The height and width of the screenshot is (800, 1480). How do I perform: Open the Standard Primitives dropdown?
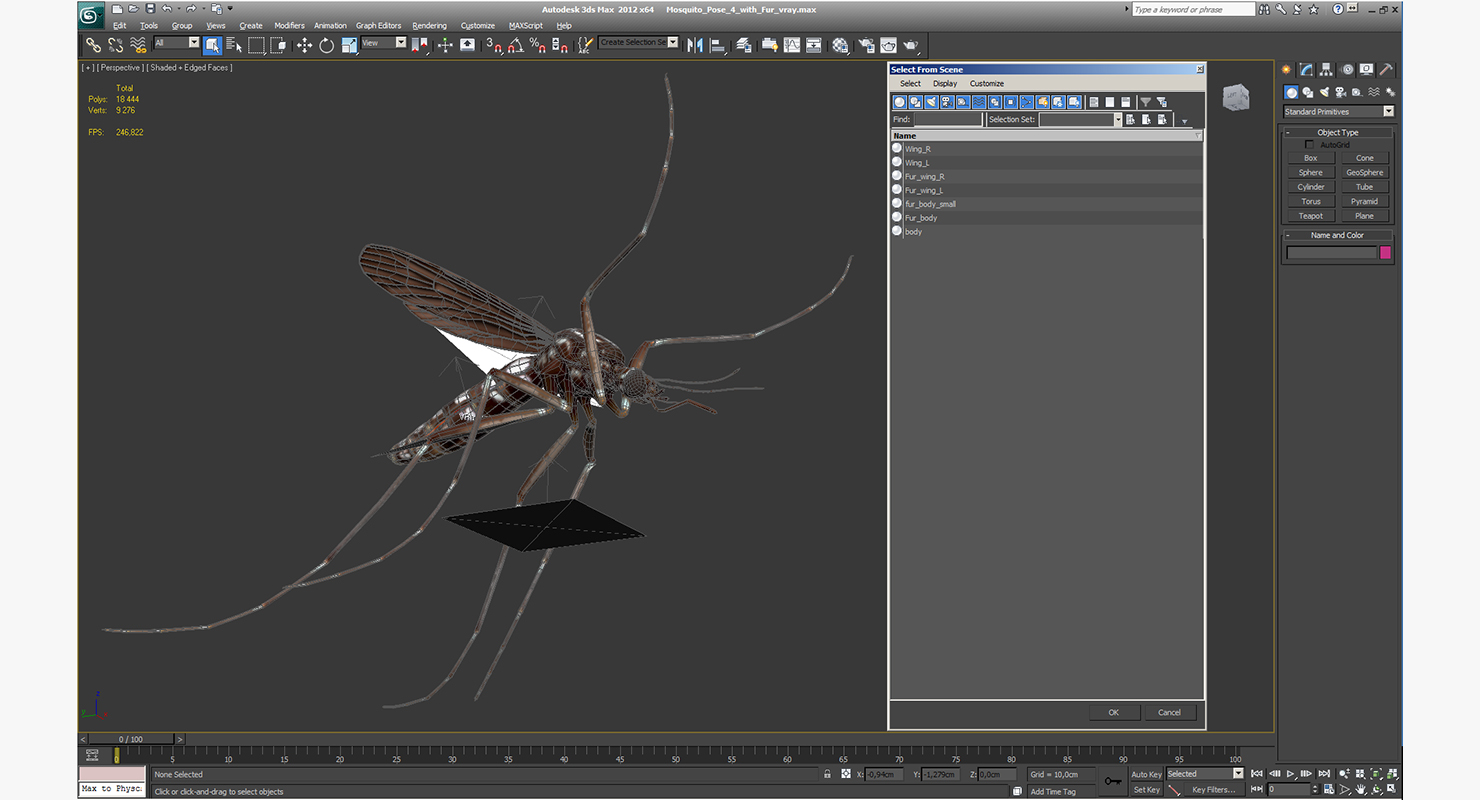pos(1388,111)
